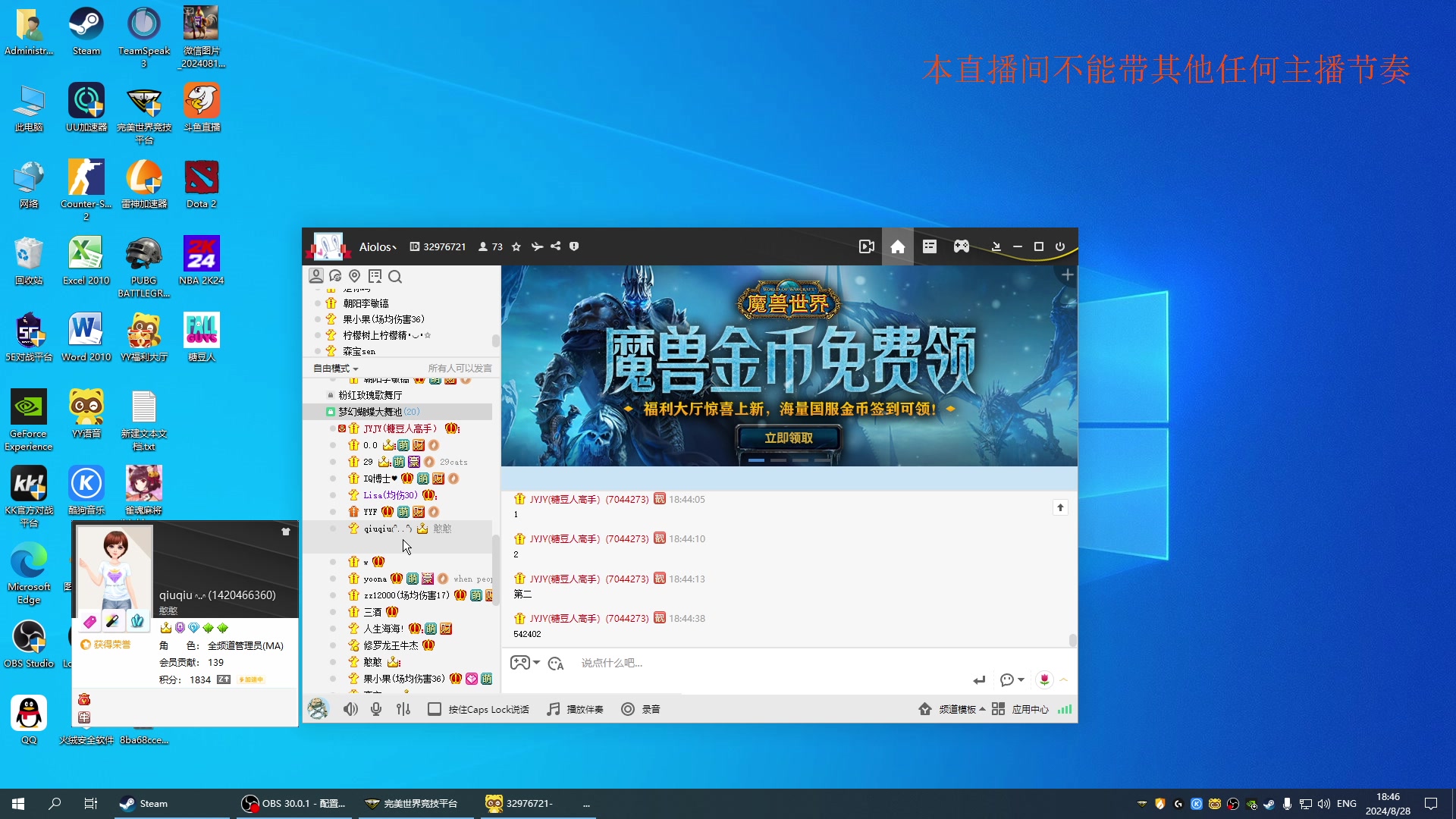Open the speech bubble dropdown near send

pos(1012,680)
